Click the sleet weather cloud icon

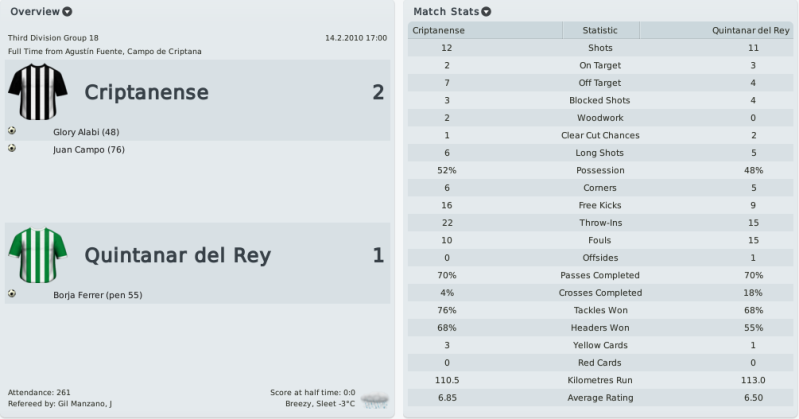pos(375,401)
